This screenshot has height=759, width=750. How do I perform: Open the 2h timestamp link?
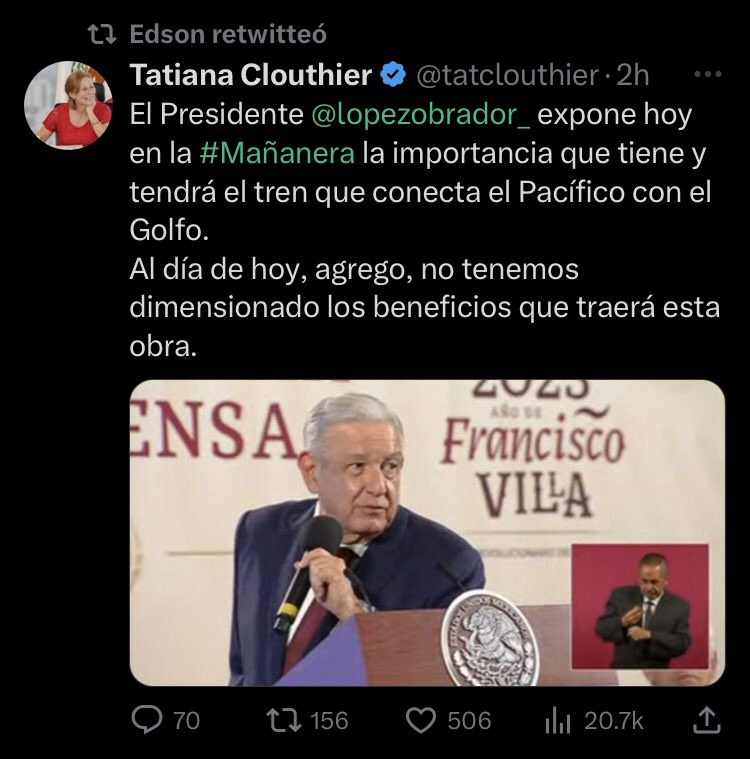(633, 75)
